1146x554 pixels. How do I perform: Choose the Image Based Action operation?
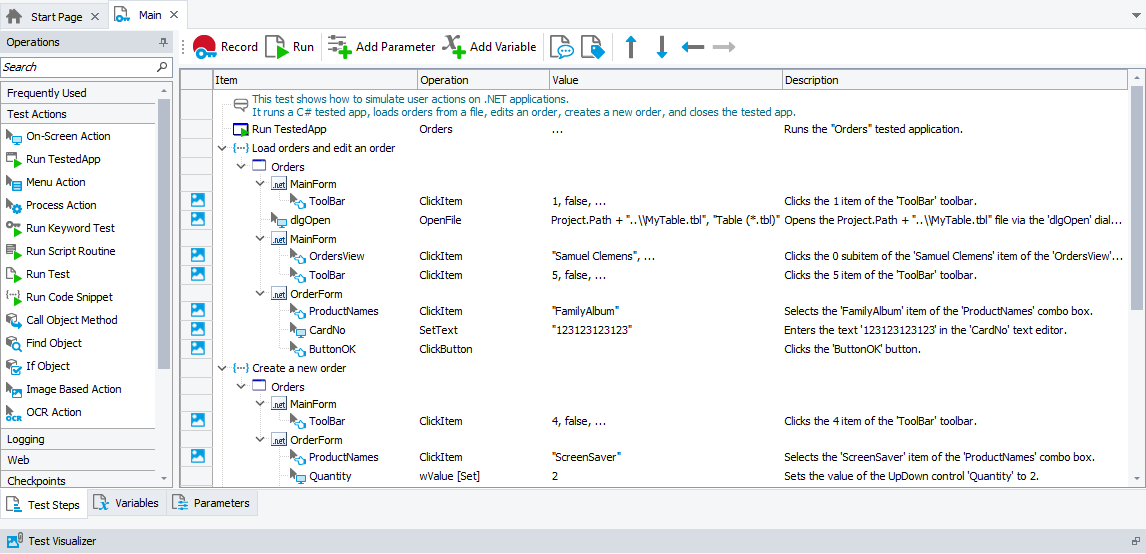[x=73, y=389]
